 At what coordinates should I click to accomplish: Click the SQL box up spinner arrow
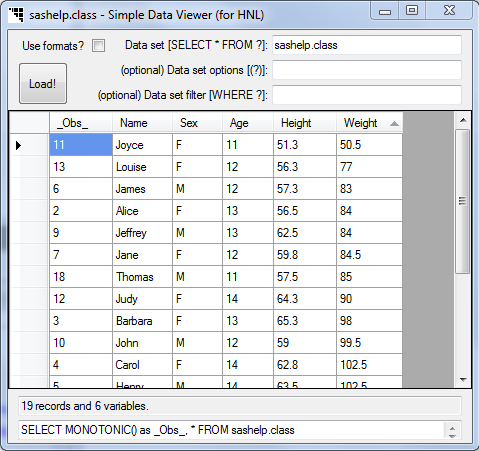[452, 428]
